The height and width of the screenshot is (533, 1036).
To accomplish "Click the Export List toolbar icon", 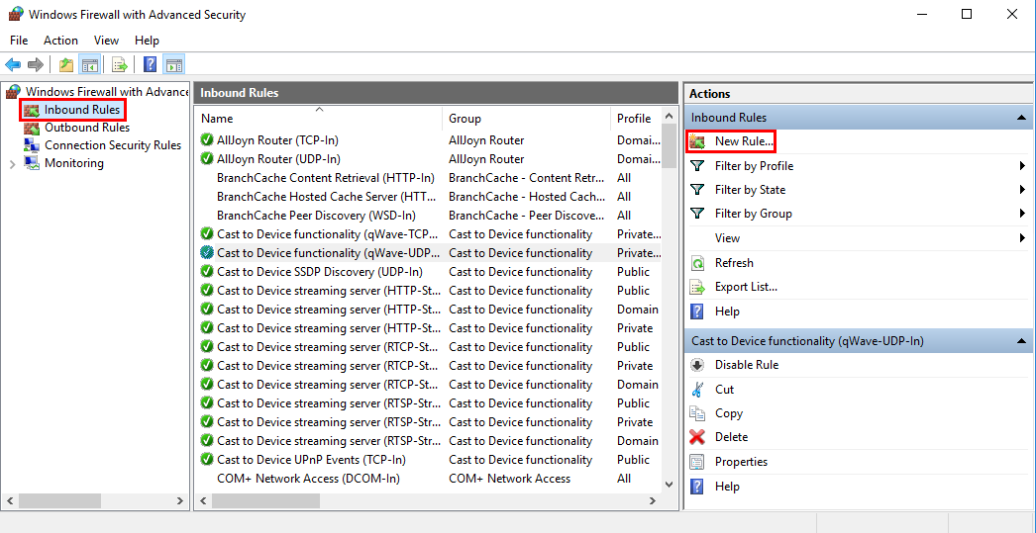I will coord(120,64).
